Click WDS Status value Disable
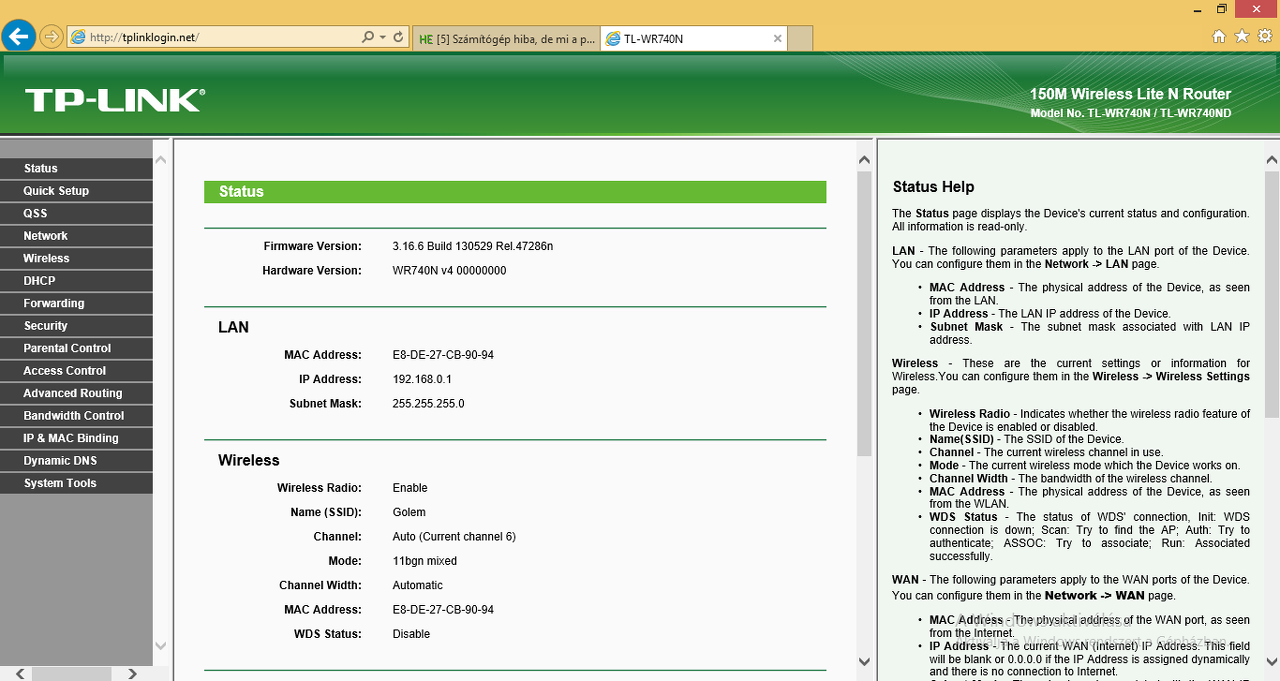Screen dimensions: 1280x681 click(x=411, y=634)
